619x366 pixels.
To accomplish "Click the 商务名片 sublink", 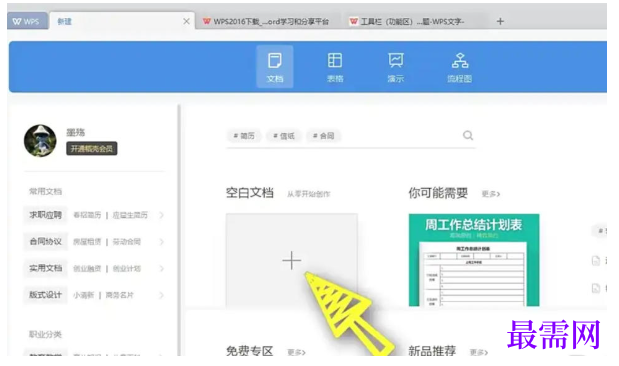I will tap(119, 295).
